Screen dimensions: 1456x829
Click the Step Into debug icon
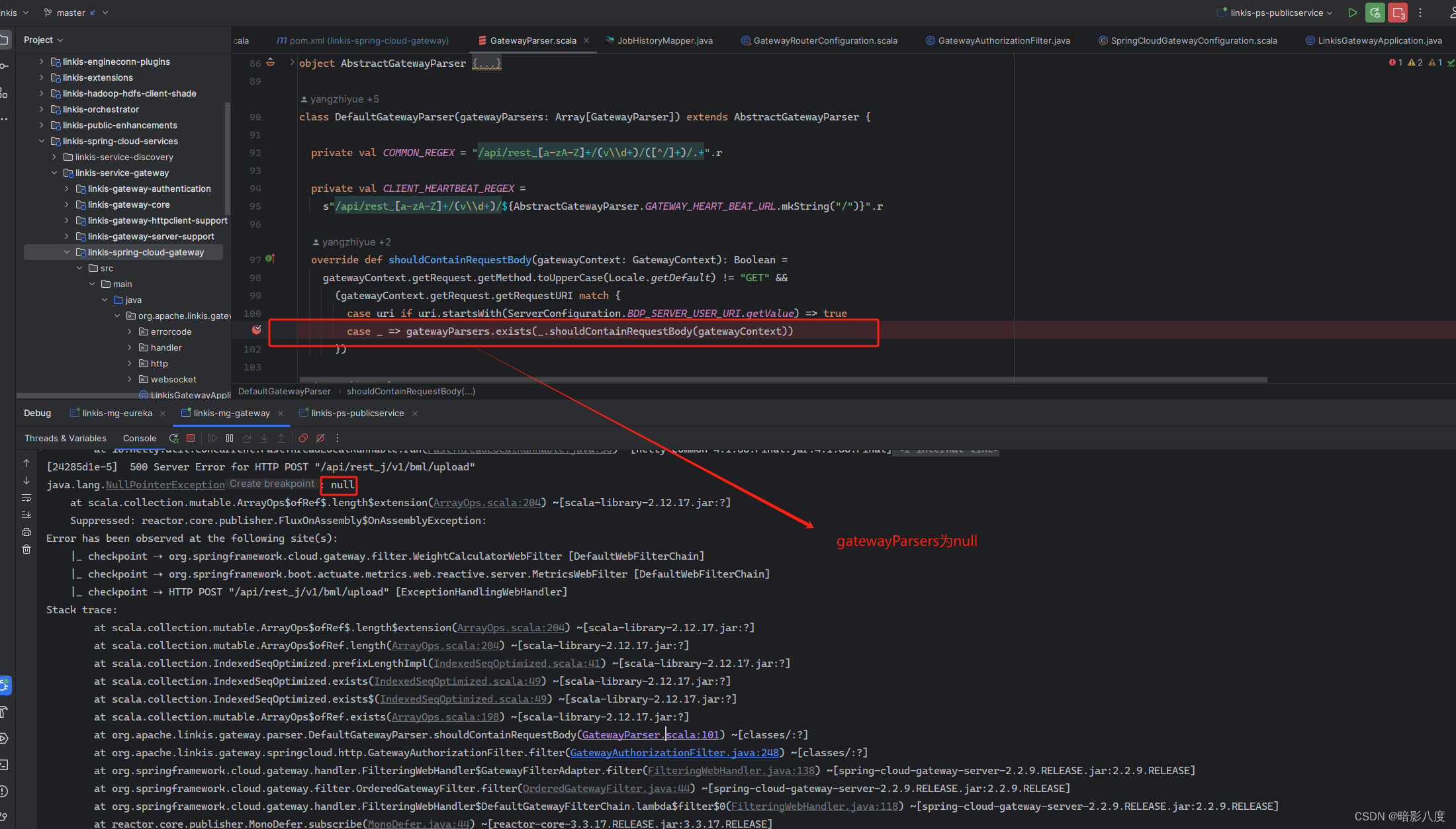click(x=264, y=438)
